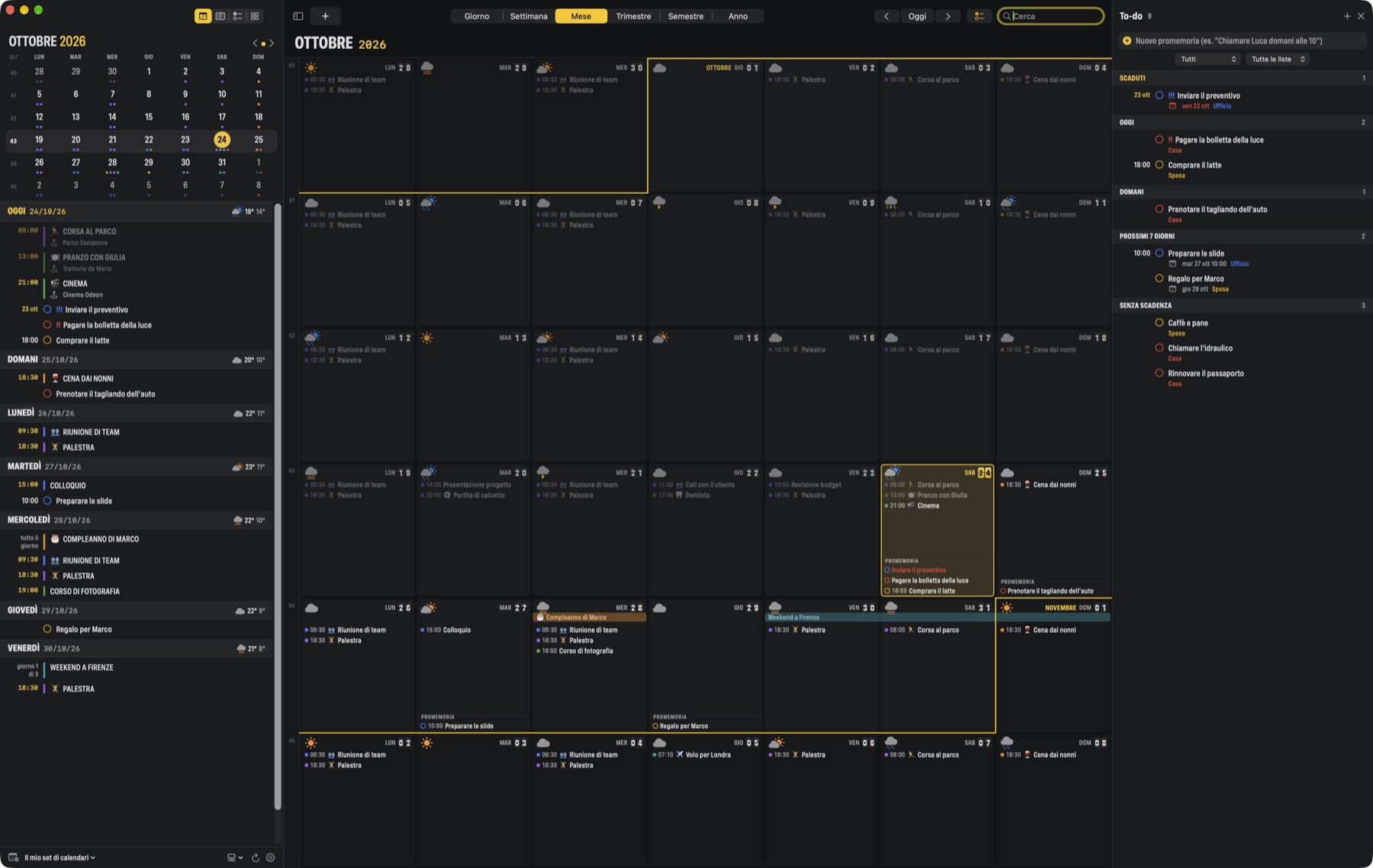Click the refresh icon in bottom bar
This screenshot has height=868, width=1373.
point(256,857)
